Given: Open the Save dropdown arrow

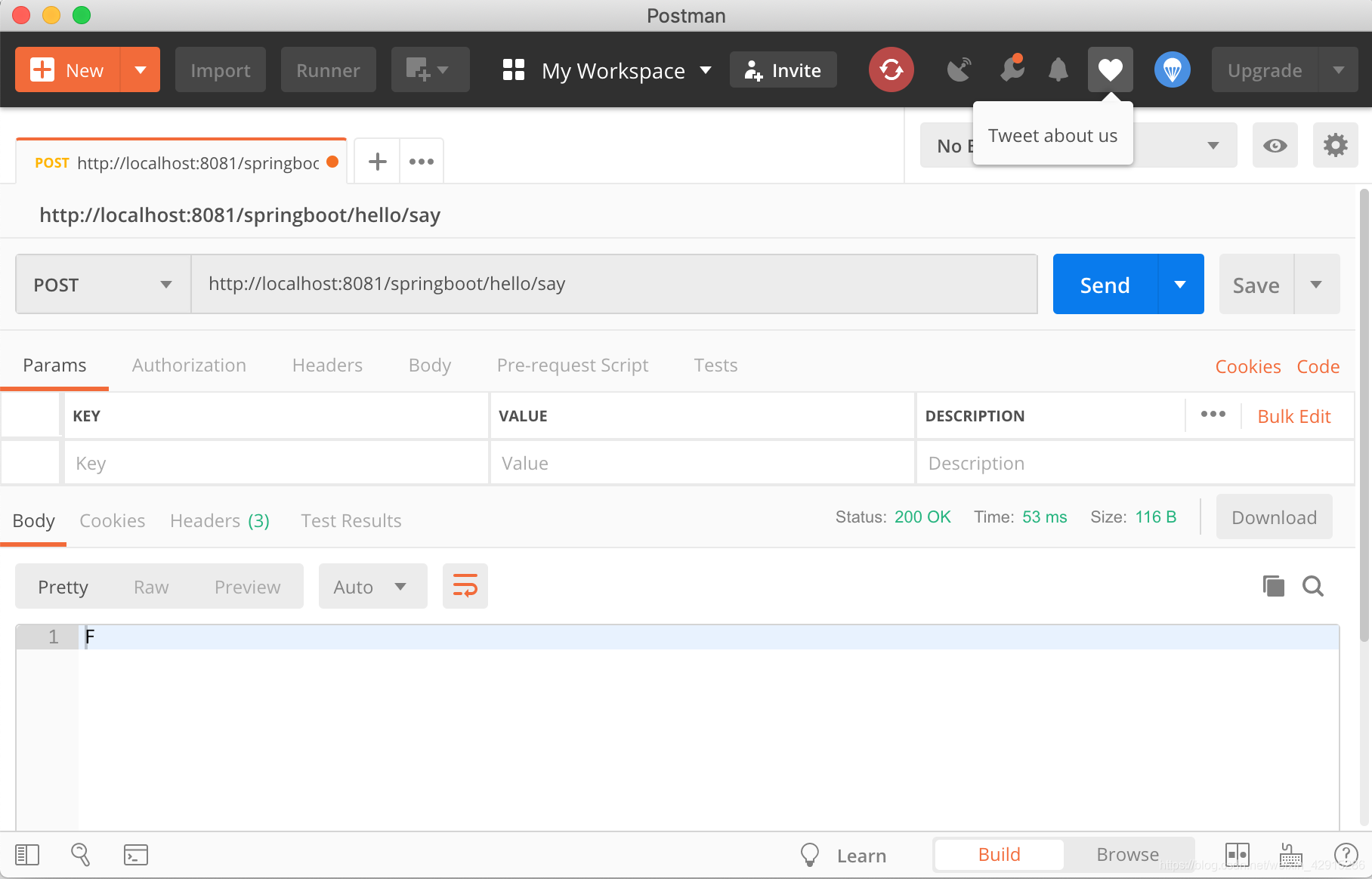Looking at the screenshot, I should pos(1316,284).
